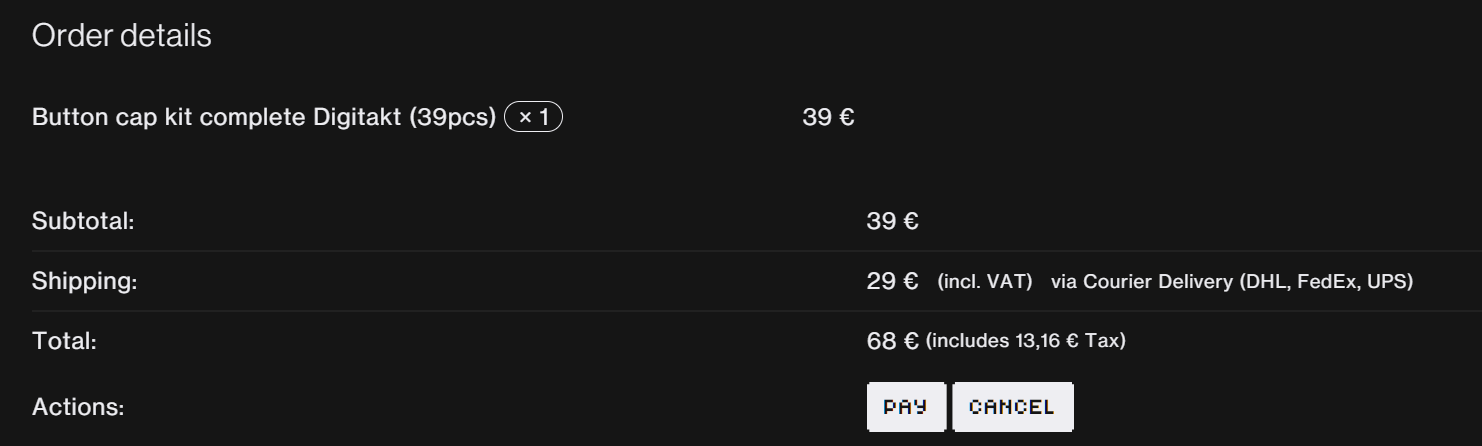Click the 39 € price beside the product name
This screenshot has height=446, width=1482.
(x=828, y=117)
